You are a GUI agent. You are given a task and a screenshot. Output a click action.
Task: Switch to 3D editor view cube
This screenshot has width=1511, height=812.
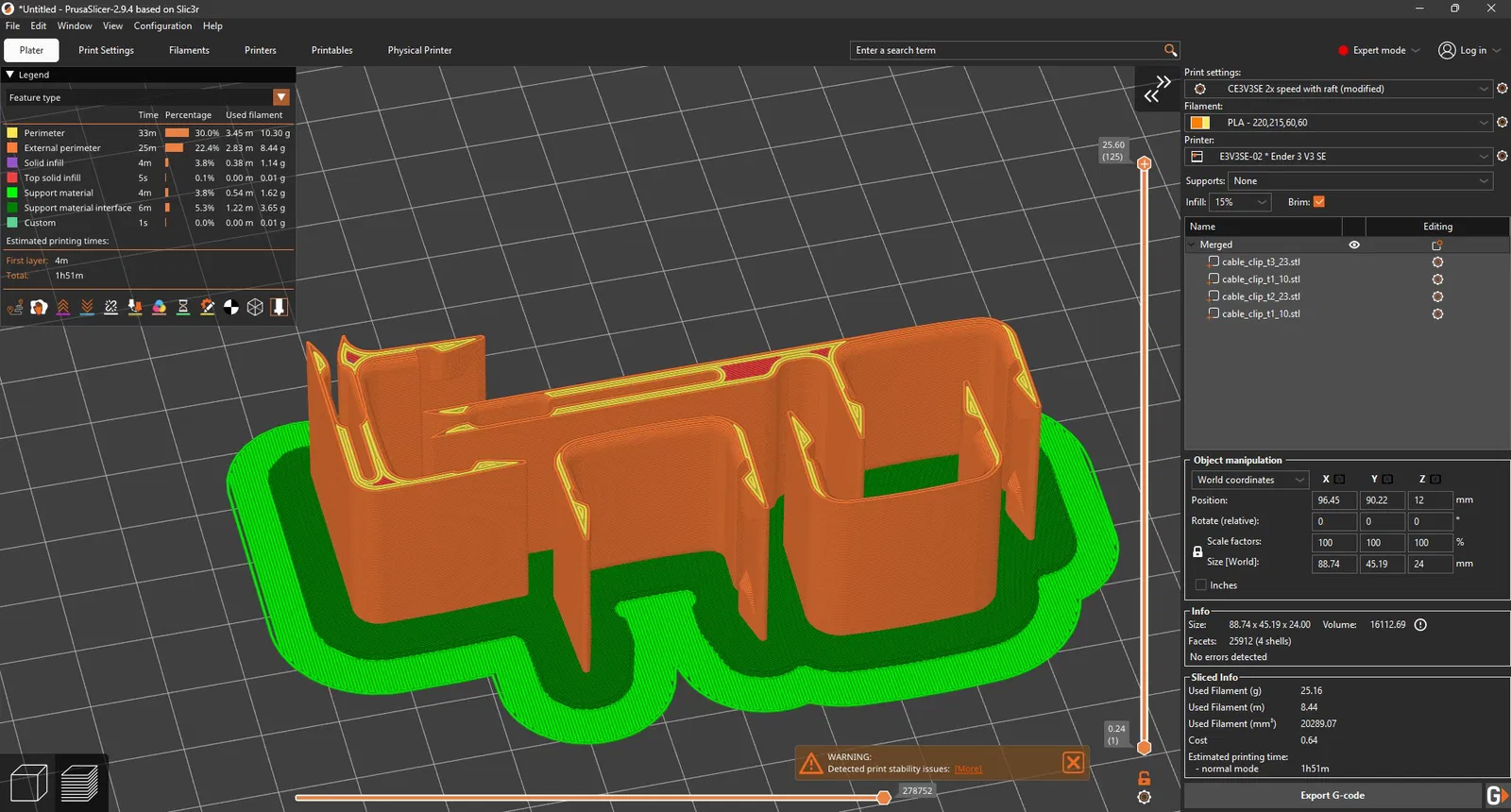(28, 783)
